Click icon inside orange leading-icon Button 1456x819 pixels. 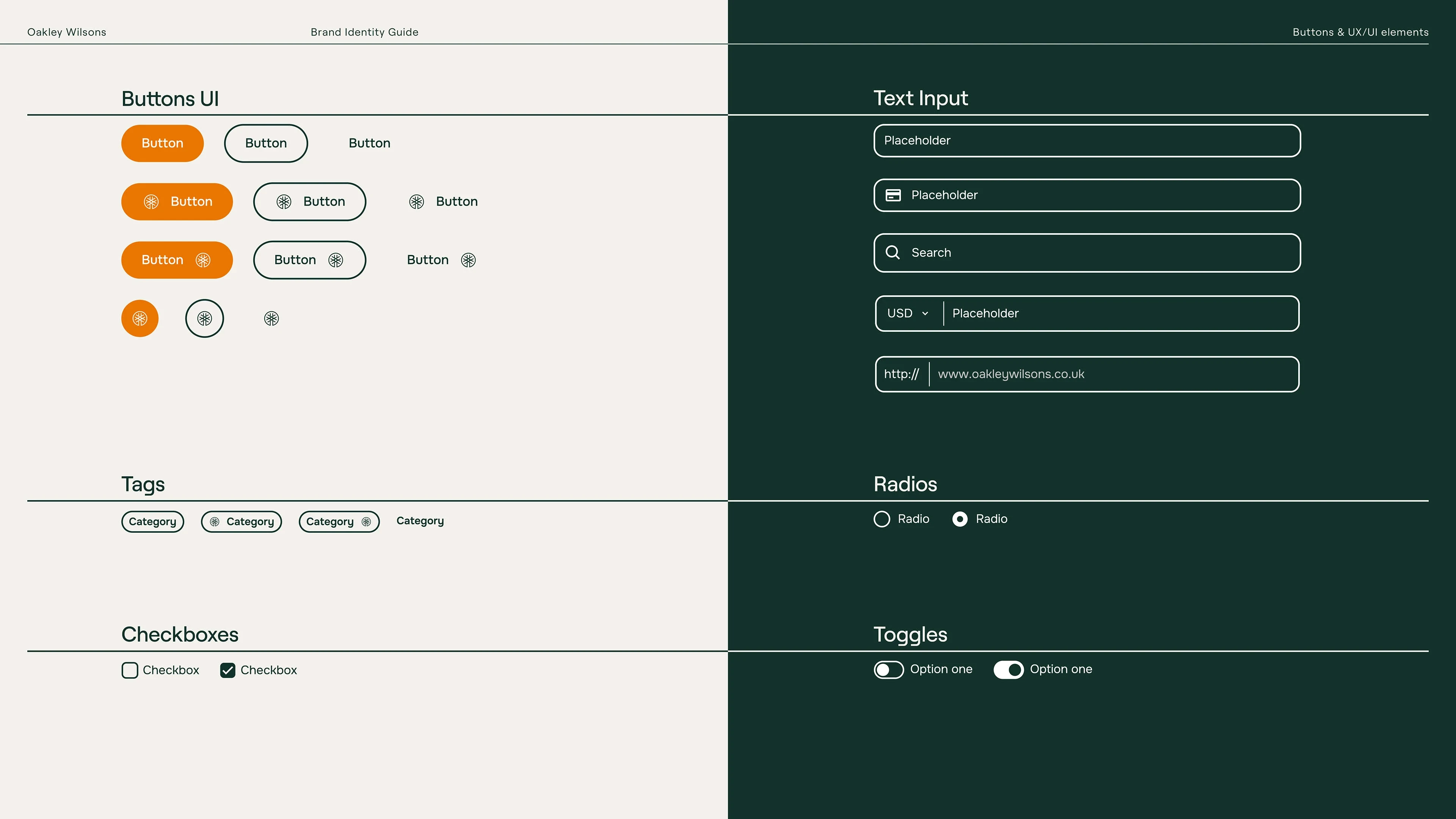[151, 202]
